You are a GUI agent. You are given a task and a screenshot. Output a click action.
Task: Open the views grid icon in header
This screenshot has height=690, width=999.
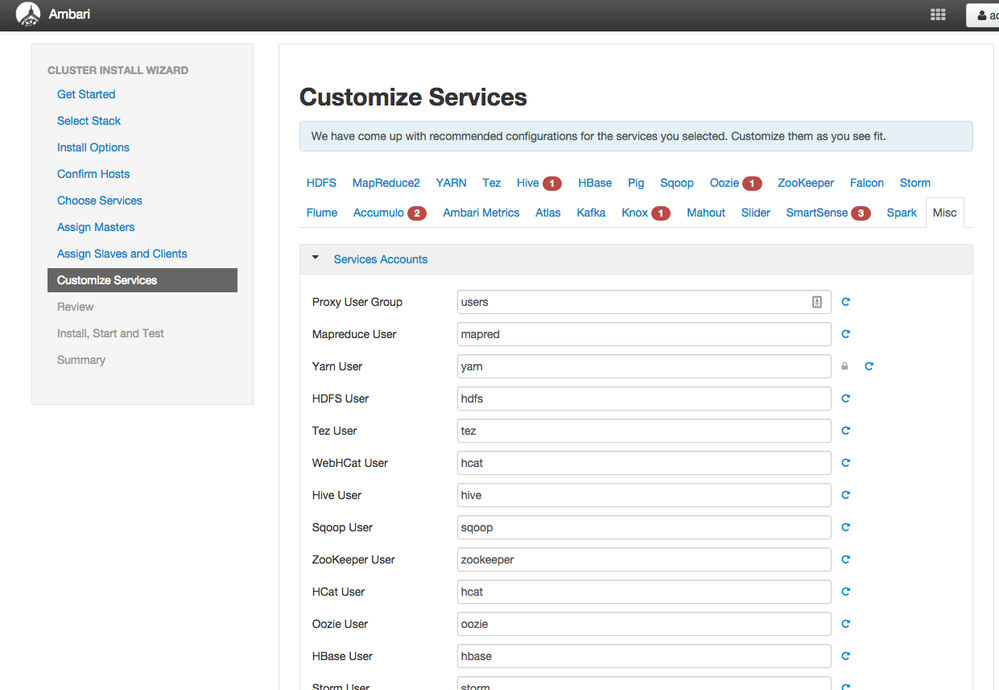tap(937, 15)
